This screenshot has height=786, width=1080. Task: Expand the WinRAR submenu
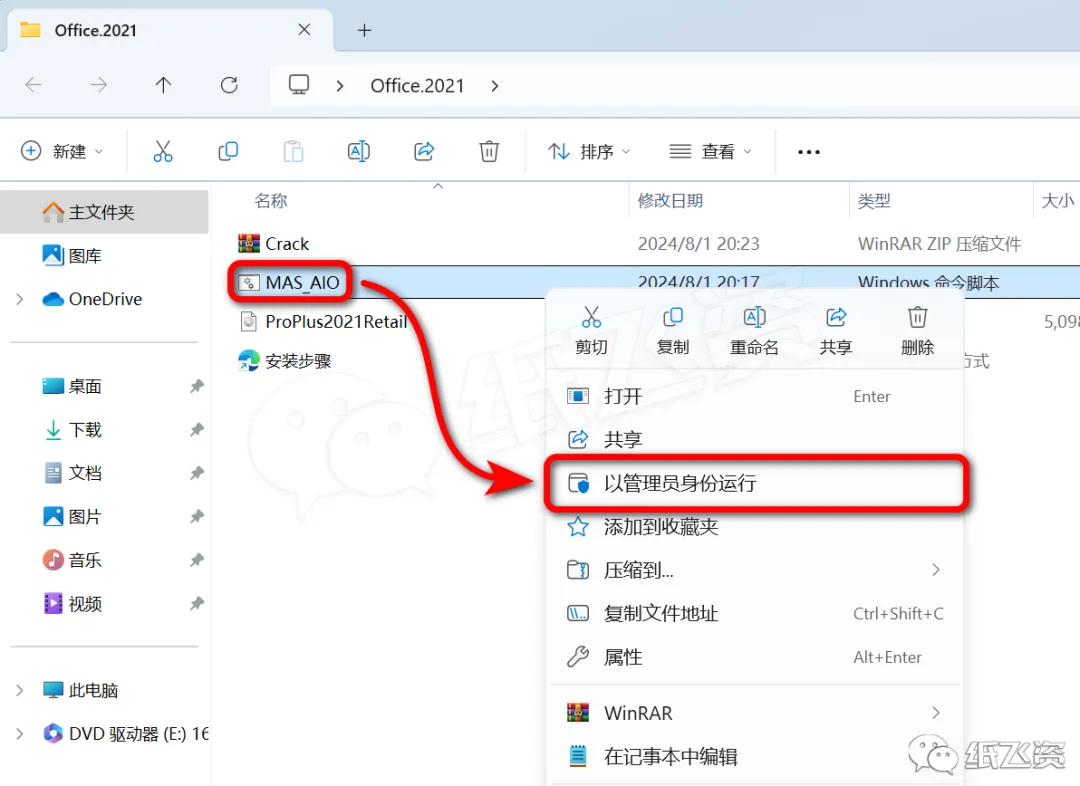[935, 712]
